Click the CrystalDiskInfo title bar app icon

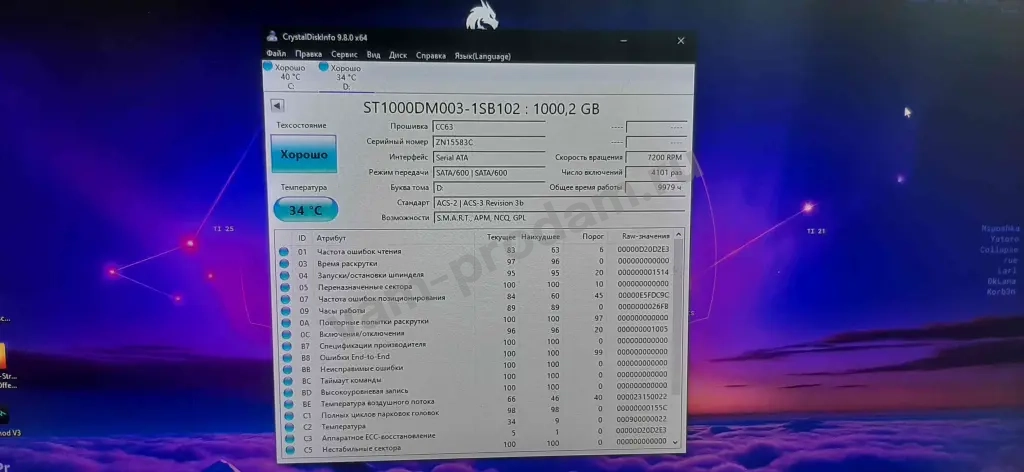tap(272, 38)
